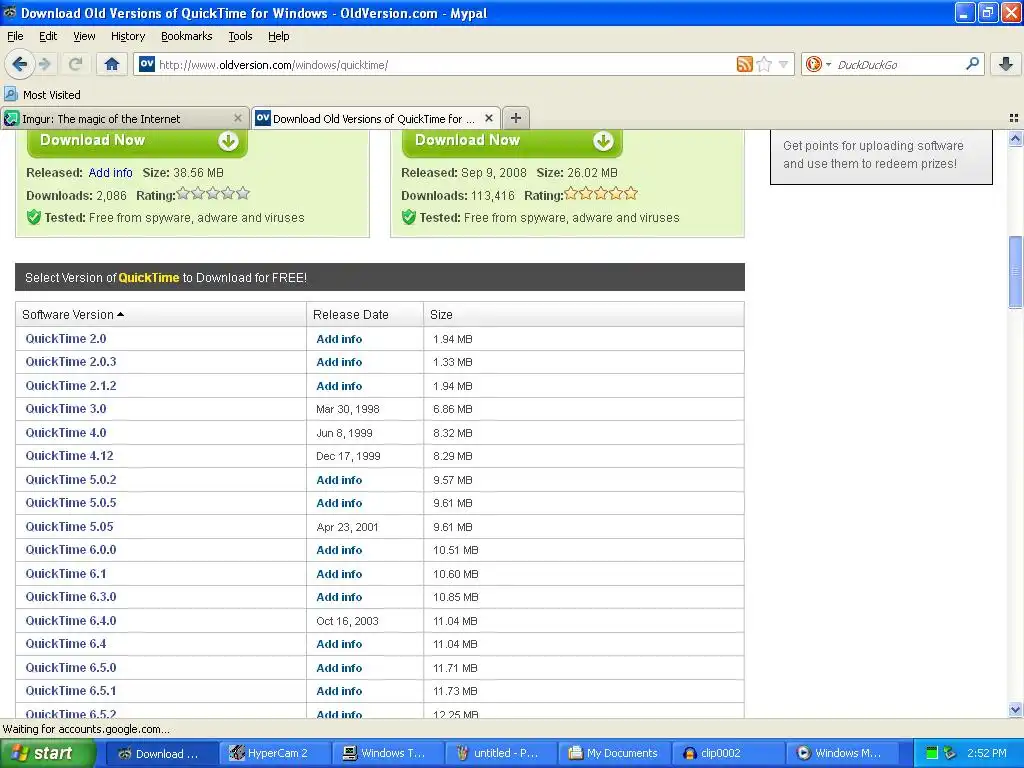The height and width of the screenshot is (768, 1024).
Task: Switch to the Windows T... taskbar item
Action: (387, 753)
